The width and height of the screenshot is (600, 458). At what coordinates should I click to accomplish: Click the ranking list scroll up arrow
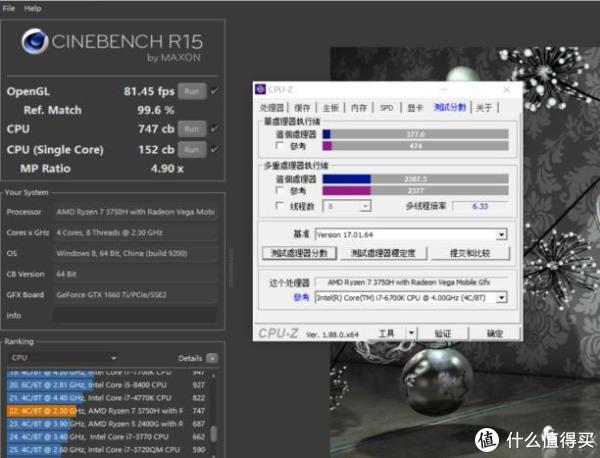pos(214,376)
